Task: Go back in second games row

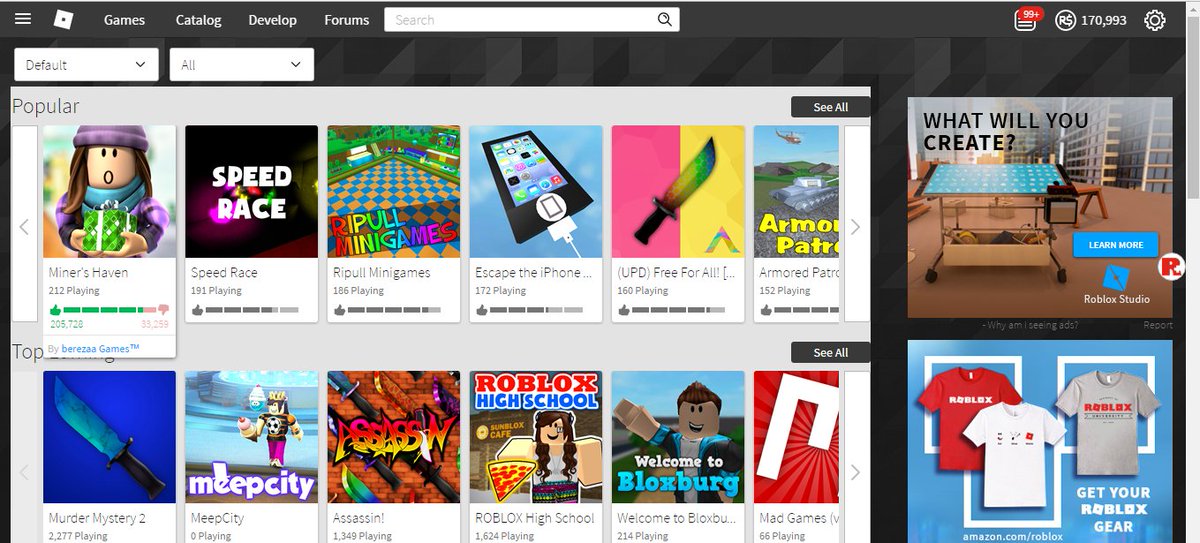Action: [x=25, y=472]
